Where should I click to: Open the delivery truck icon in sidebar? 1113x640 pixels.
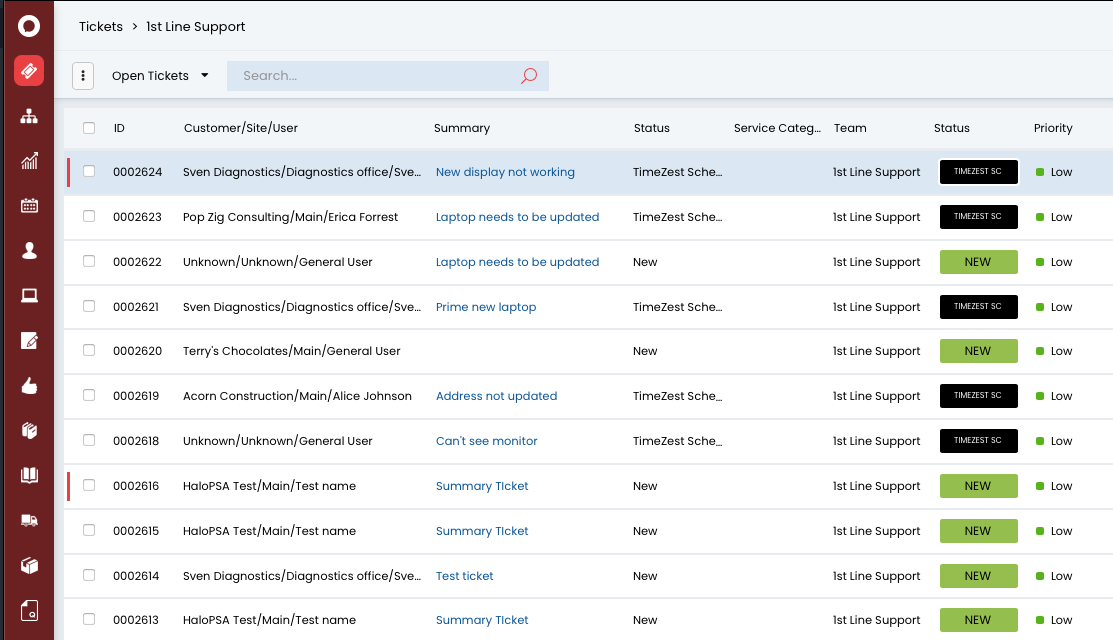point(28,520)
